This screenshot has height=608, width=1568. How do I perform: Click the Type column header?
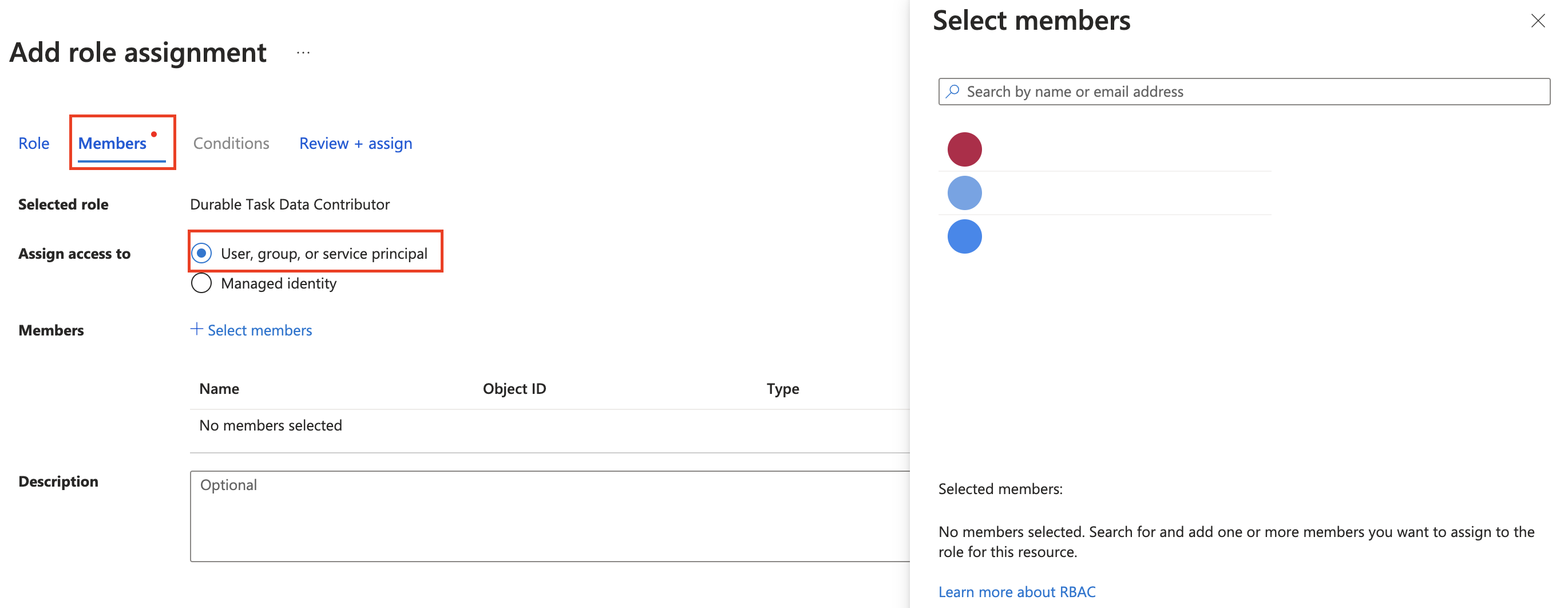coord(782,389)
